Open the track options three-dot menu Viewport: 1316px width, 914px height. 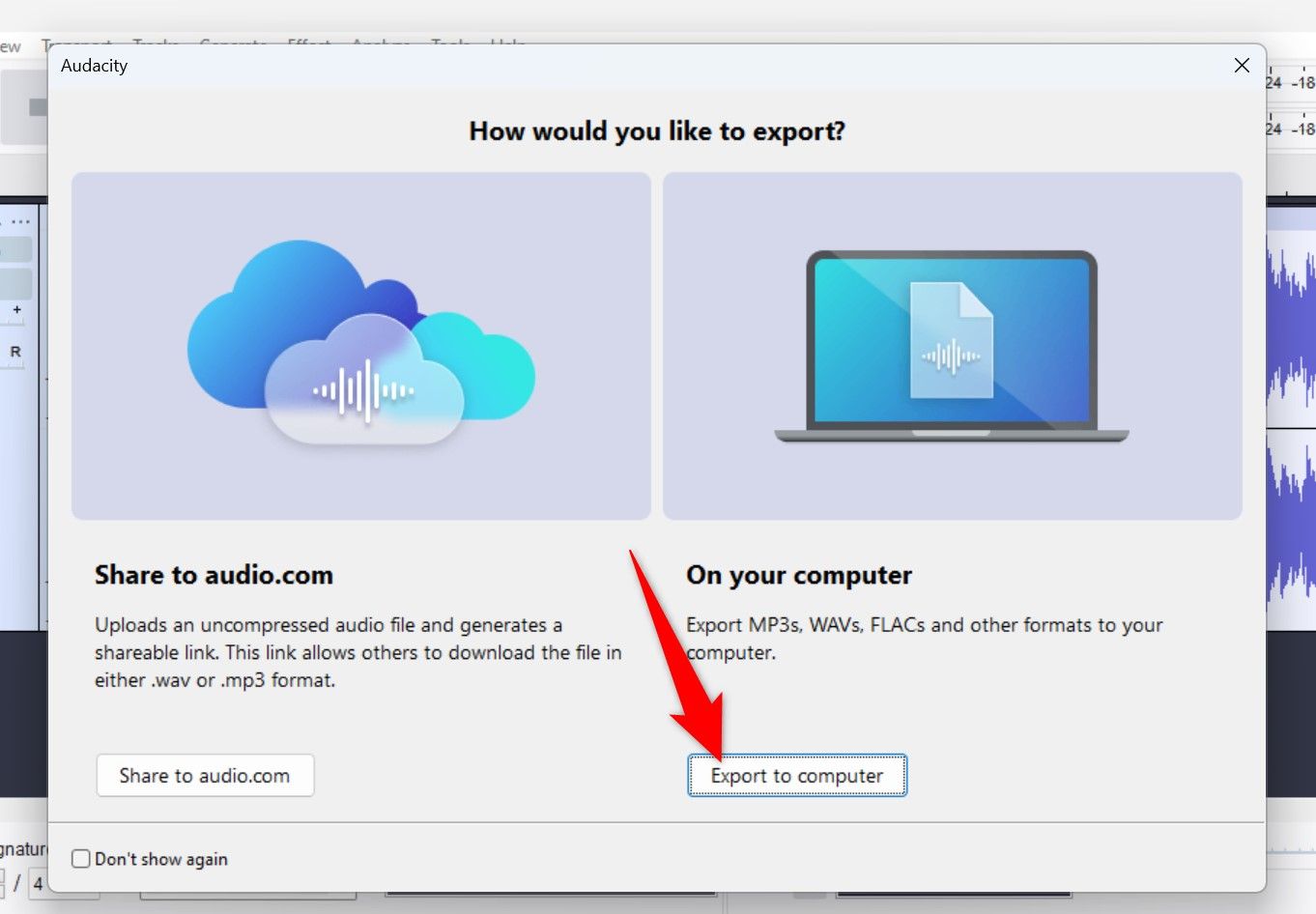coord(21,221)
